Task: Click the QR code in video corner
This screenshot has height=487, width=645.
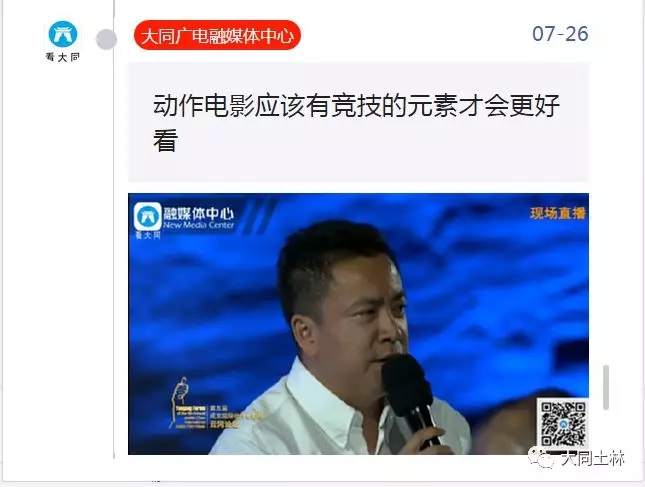Action: point(563,424)
